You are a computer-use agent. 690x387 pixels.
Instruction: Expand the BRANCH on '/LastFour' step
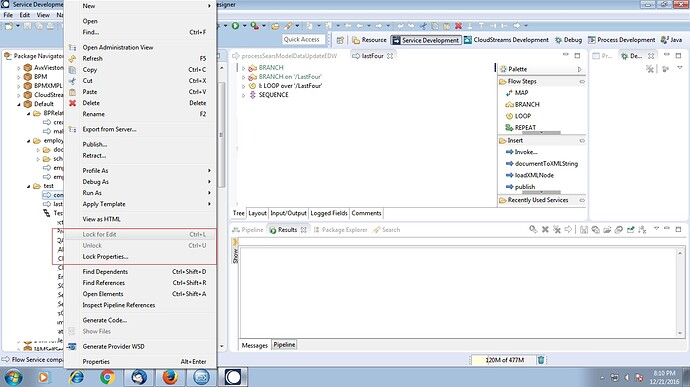coord(244,77)
